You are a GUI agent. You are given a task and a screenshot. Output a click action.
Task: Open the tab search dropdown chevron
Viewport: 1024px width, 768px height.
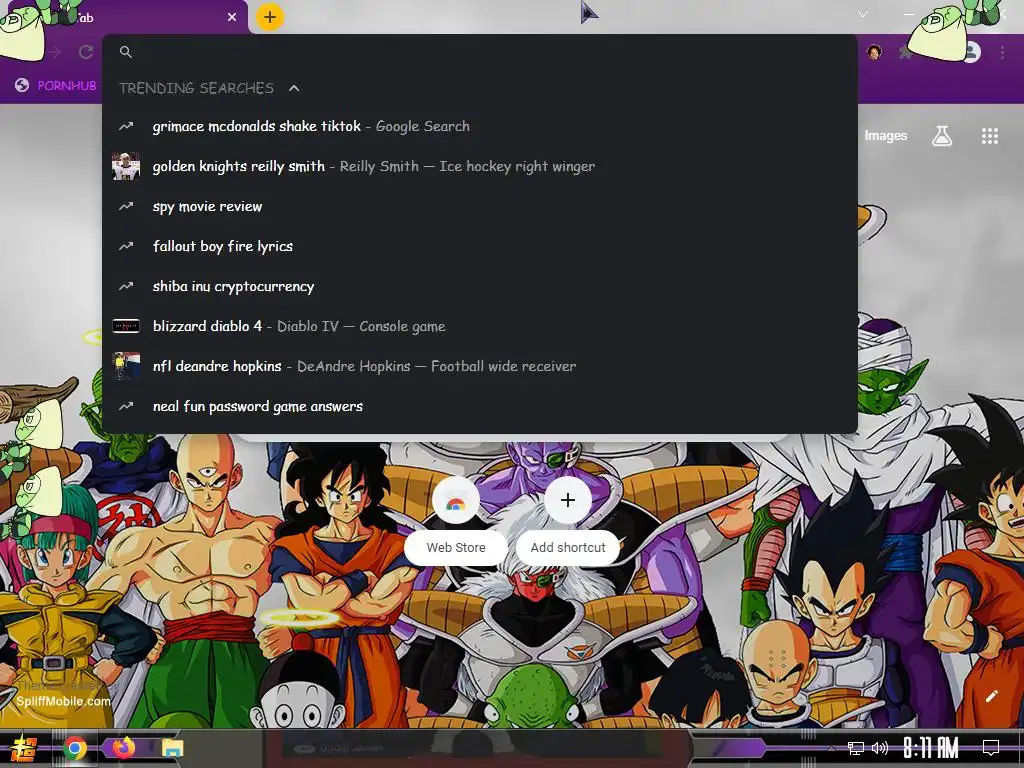pyautogui.click(x=863, y=14)
